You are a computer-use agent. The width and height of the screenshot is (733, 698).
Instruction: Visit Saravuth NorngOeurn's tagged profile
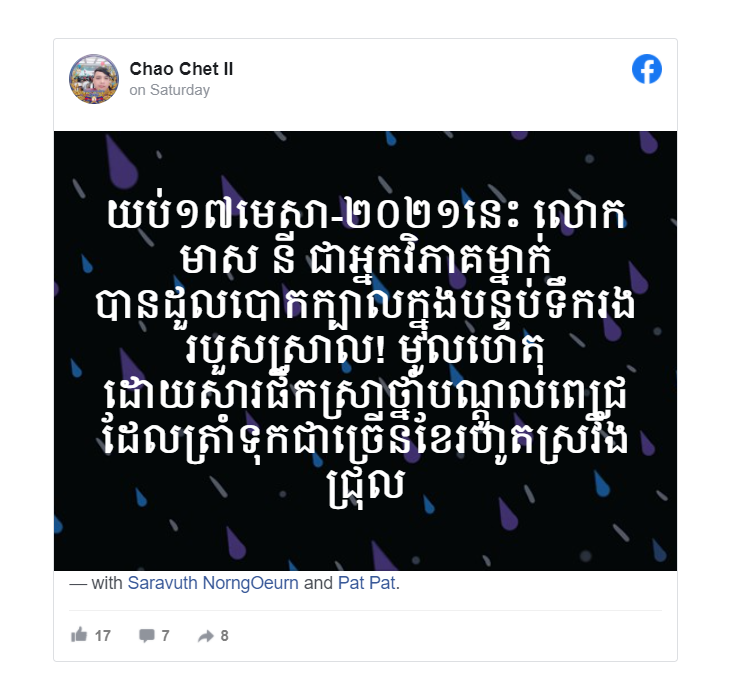(x=213, y=583)
